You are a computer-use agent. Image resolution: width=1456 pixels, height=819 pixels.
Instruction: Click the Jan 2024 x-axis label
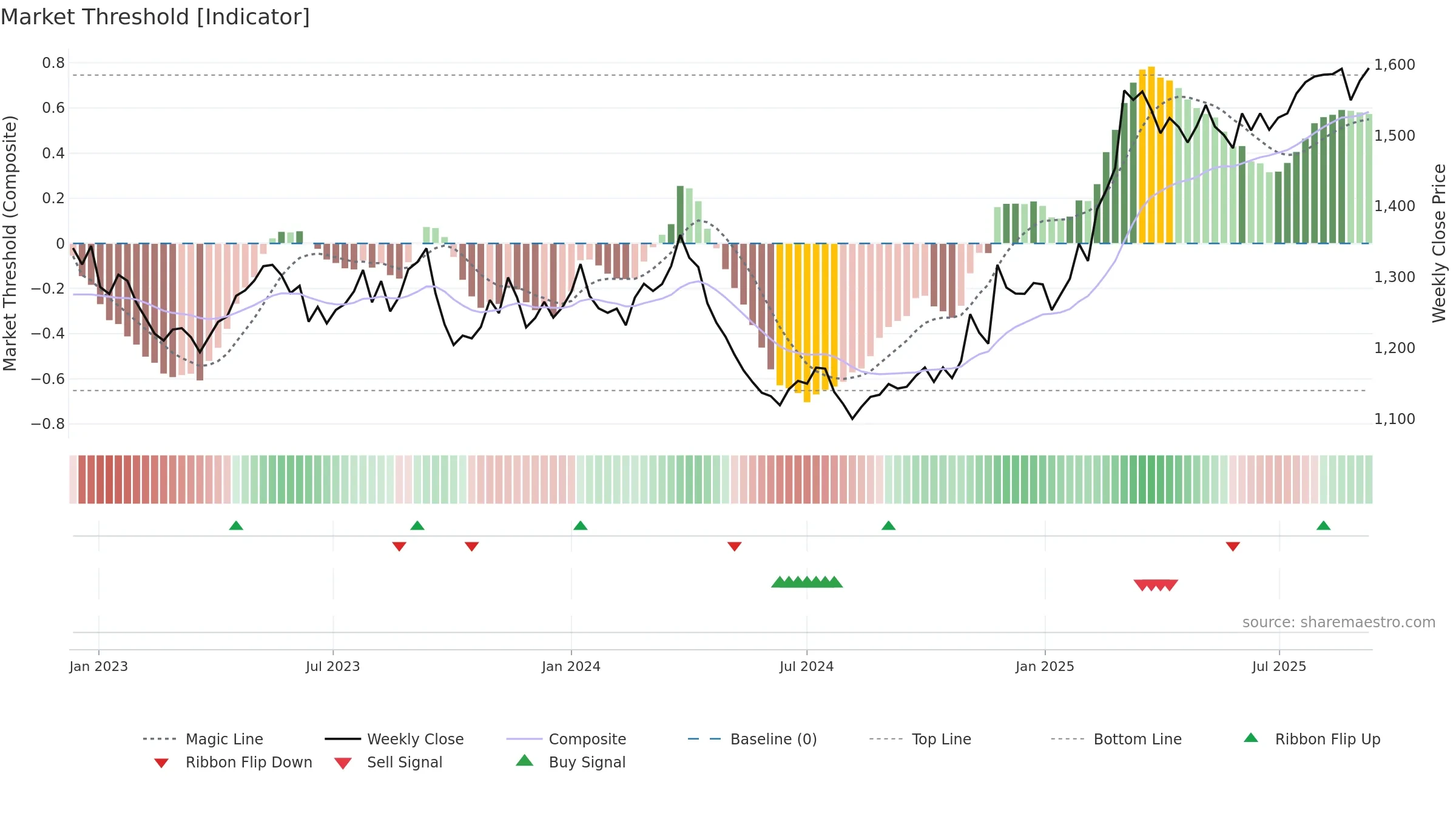pyautogui.click(x=571, y=666)
